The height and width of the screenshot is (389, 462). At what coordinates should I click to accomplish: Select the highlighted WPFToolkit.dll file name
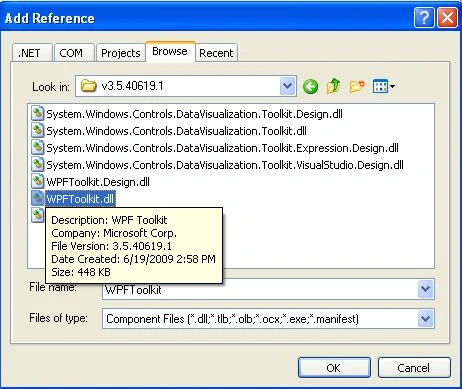[x=80, y=199]
